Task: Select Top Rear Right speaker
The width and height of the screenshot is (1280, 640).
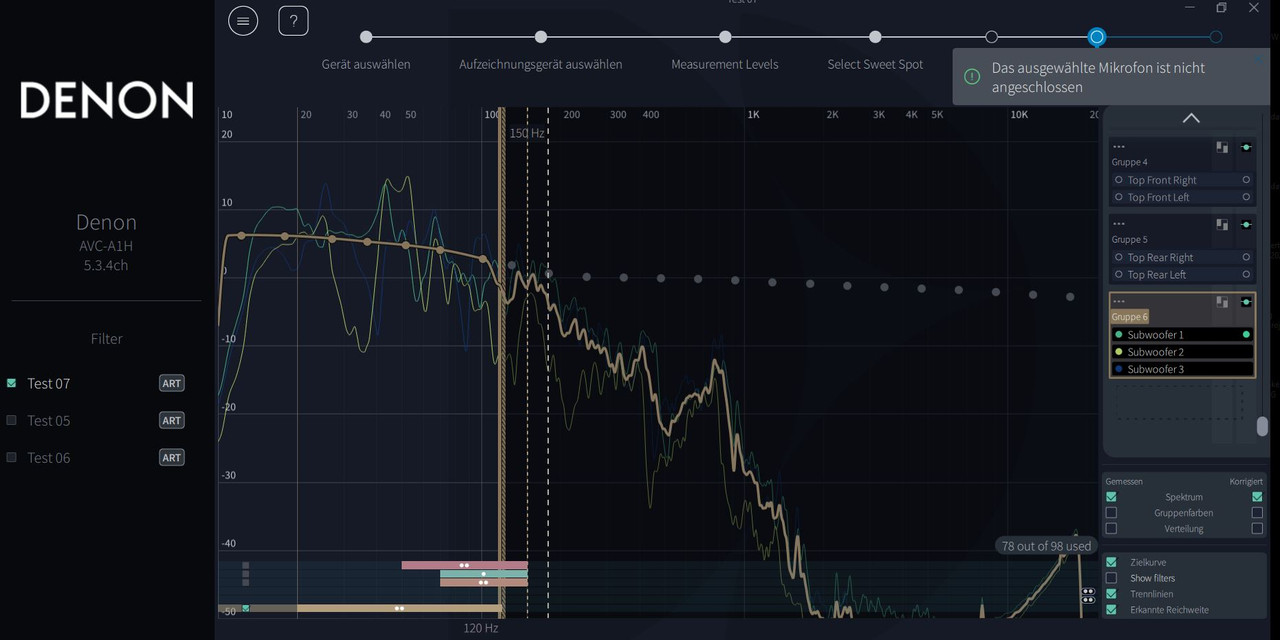Action: tap(1182, 257)
